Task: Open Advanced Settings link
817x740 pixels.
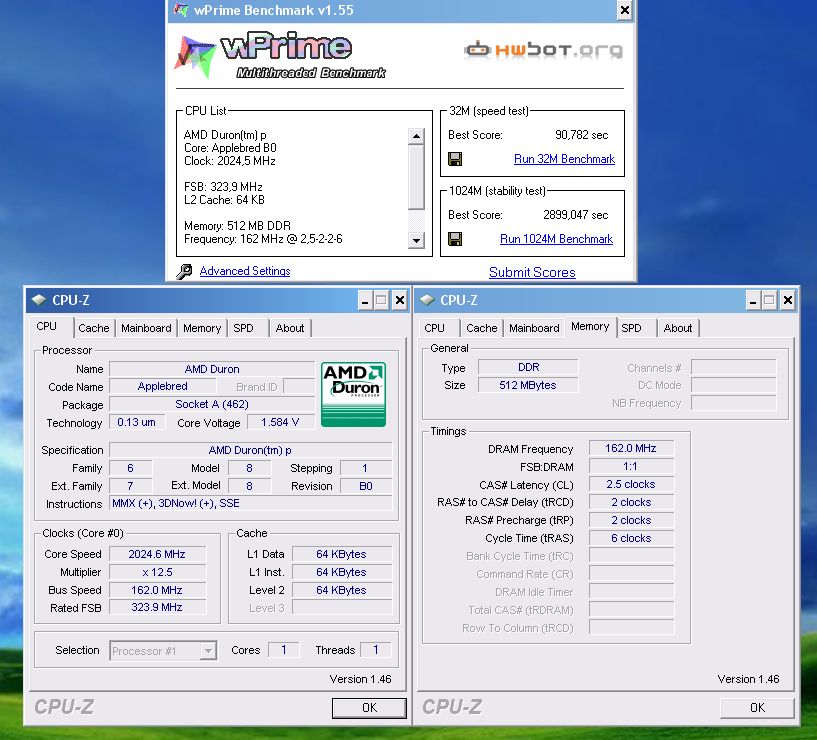Action: [x=245, y=271]
